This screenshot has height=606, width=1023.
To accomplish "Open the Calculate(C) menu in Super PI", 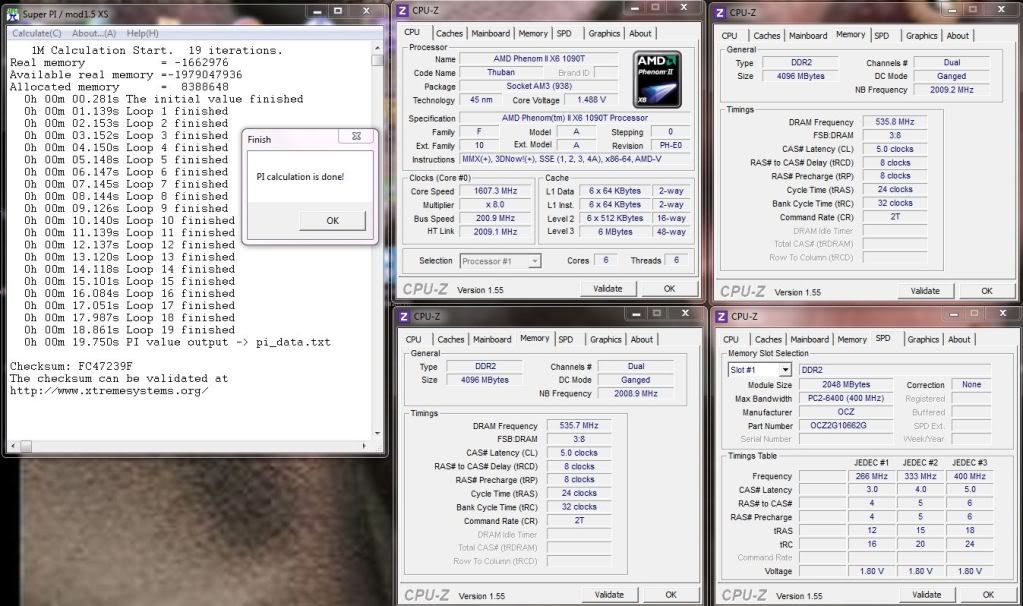I will coord(37,33).
